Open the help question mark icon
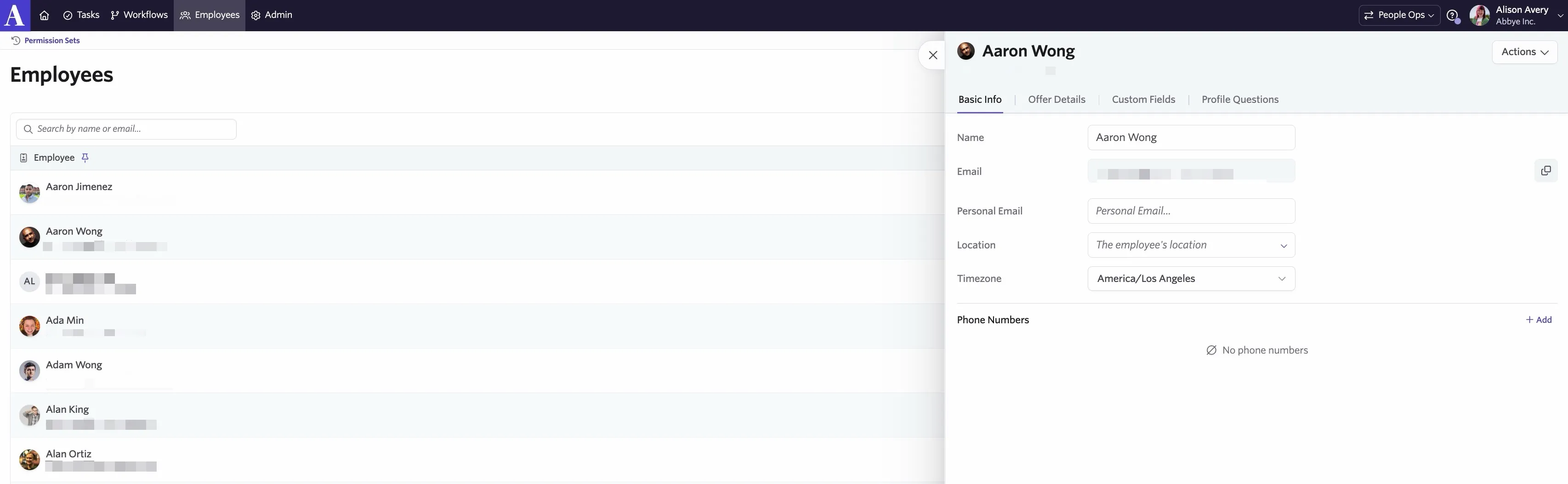The image size is (1568, 484). (1452, 16)
